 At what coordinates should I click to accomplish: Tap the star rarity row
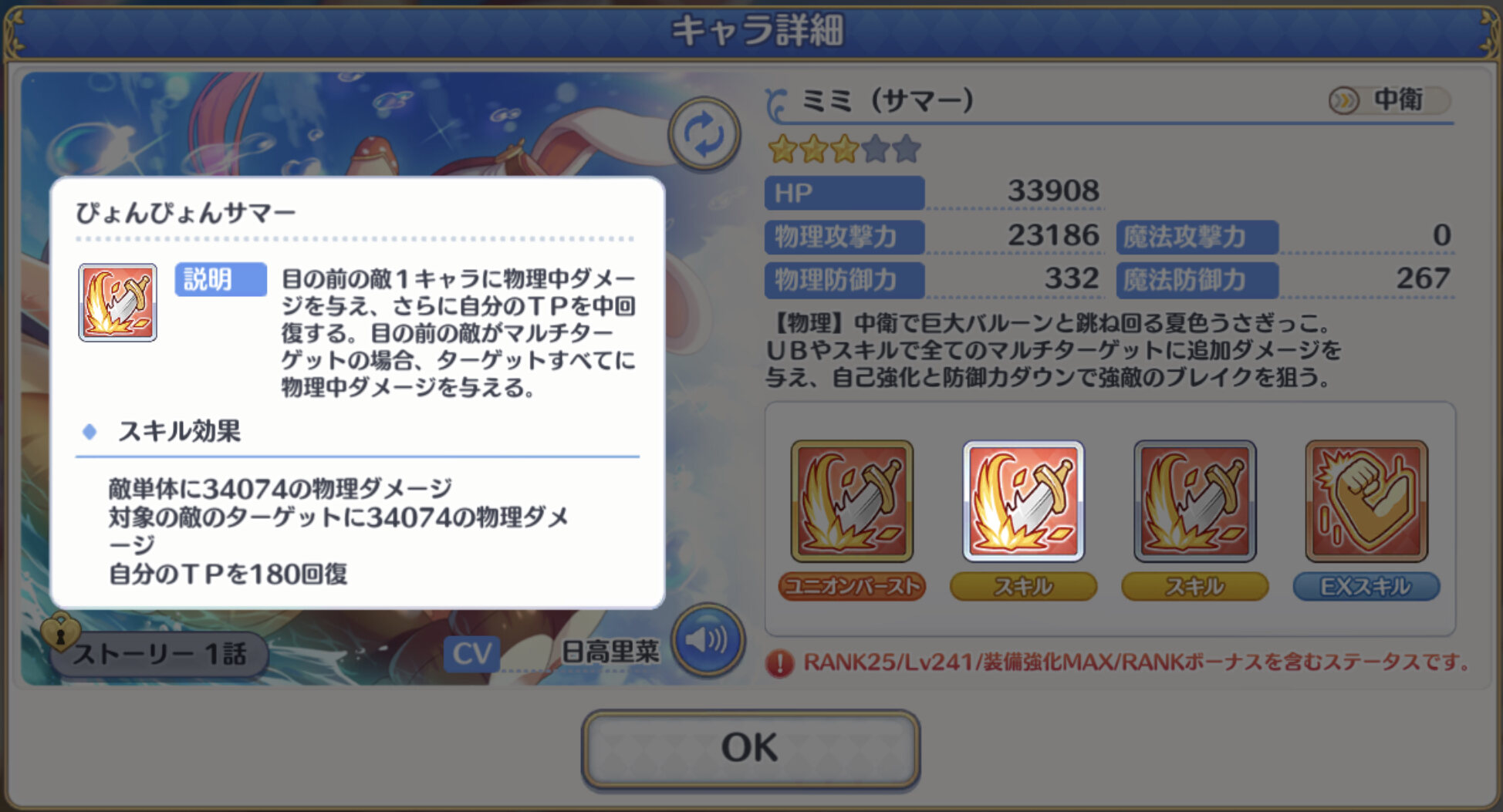(844, 149)
